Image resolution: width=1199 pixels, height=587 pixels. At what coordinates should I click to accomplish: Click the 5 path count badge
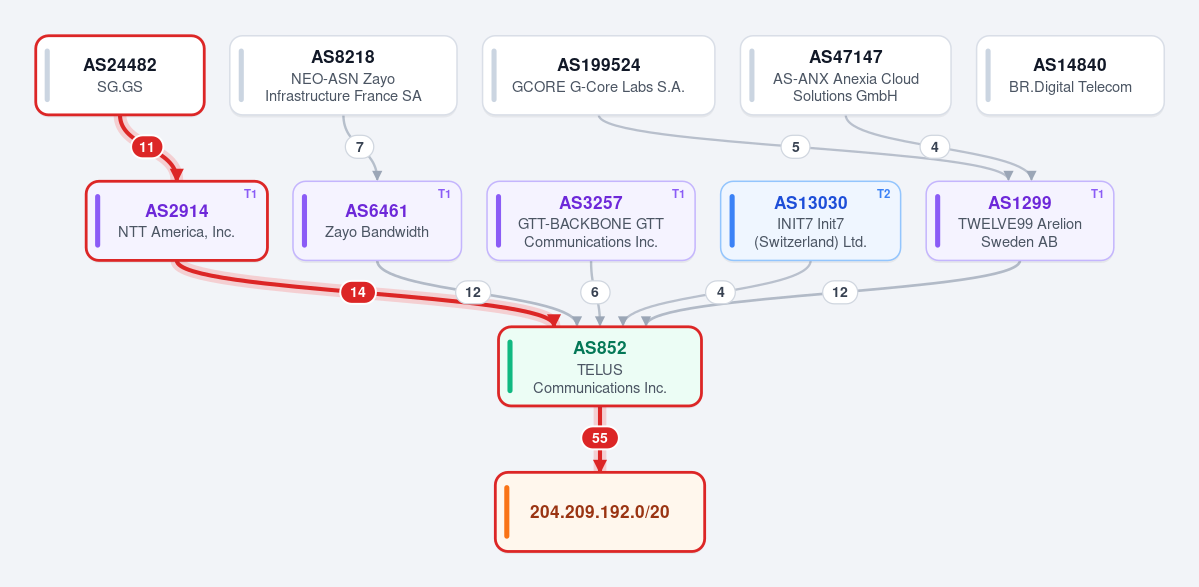[795, 147]
